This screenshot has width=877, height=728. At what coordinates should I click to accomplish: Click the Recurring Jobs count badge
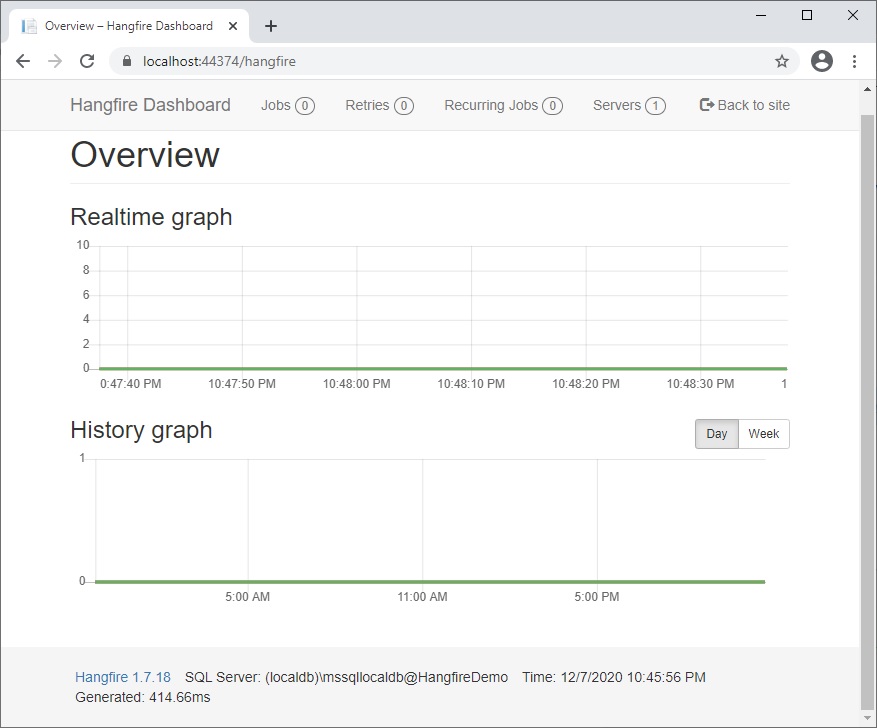pyautogui.click(x=553, y=106)
